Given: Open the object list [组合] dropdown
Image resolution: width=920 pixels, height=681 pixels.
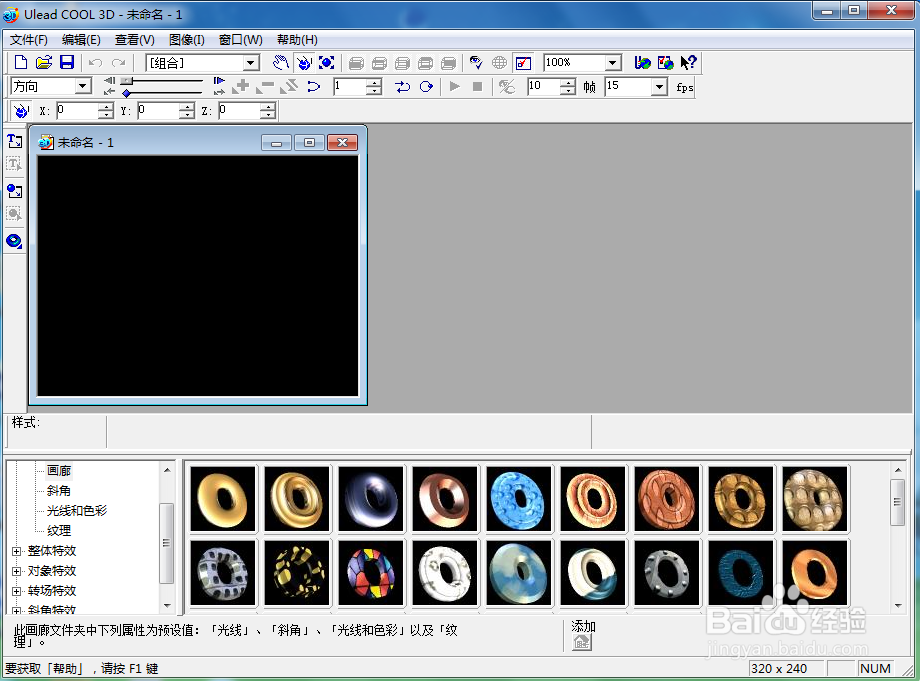Looking at the screenshot, I should 251,63.
